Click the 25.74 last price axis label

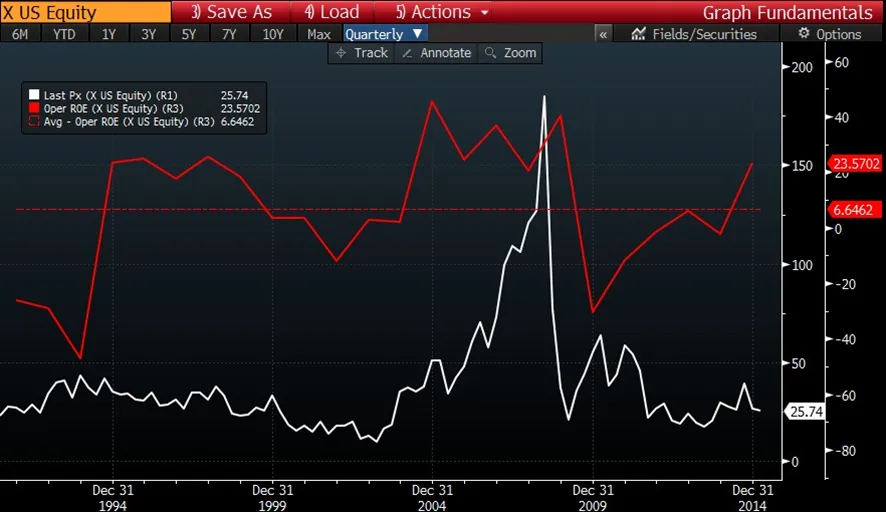click(805, 411)
